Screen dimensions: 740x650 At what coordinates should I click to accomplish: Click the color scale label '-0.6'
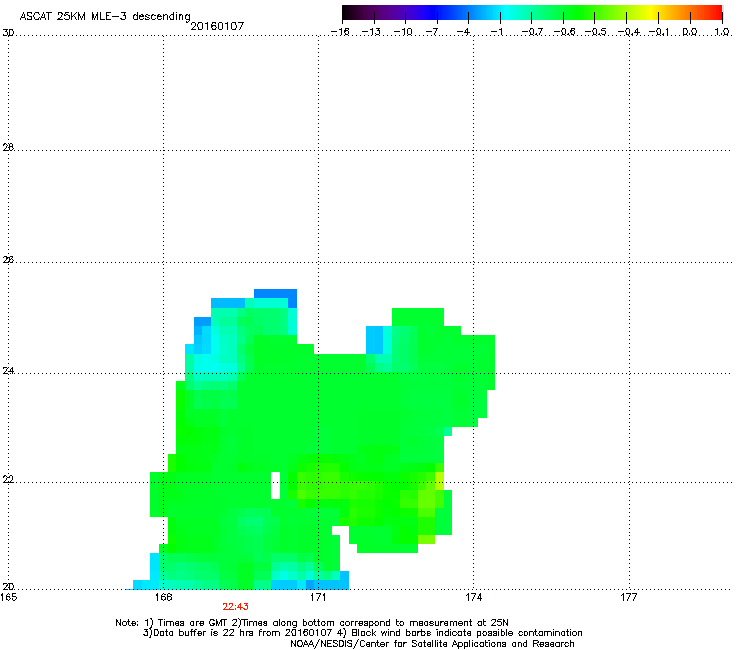point(564,32)
